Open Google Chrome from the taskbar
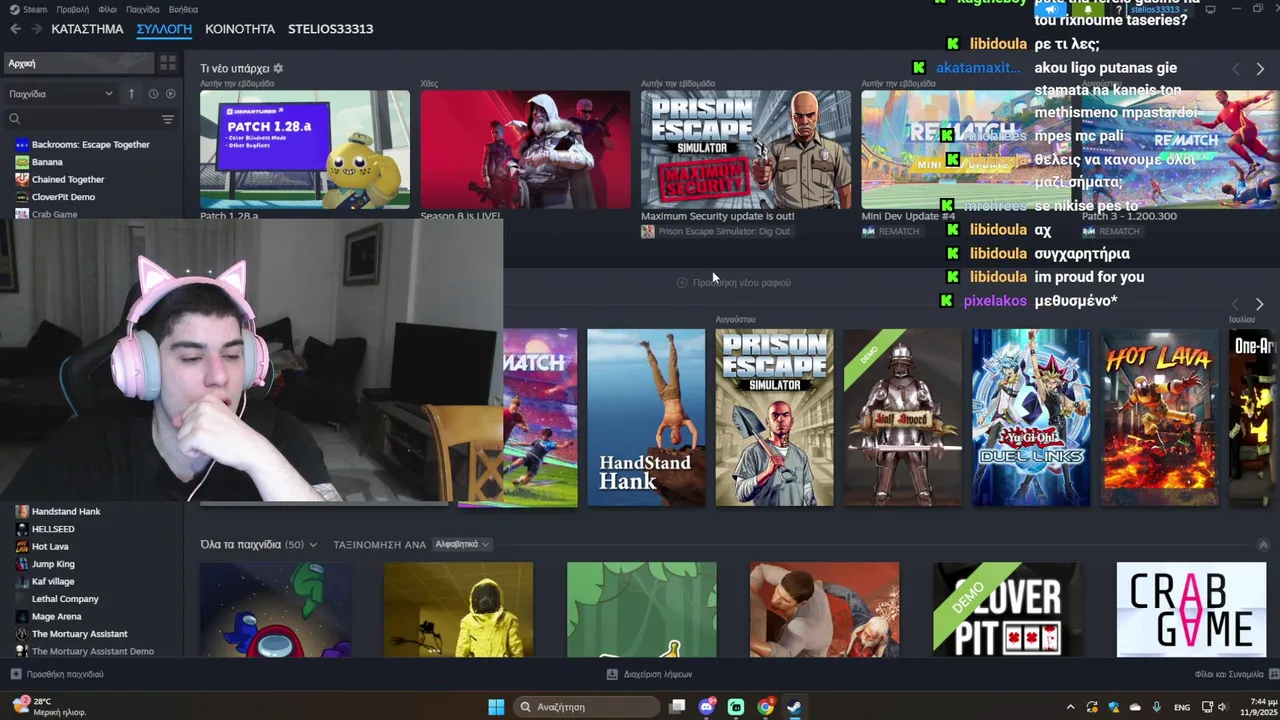The image size is (1280, 720). (x=765, y=707)
